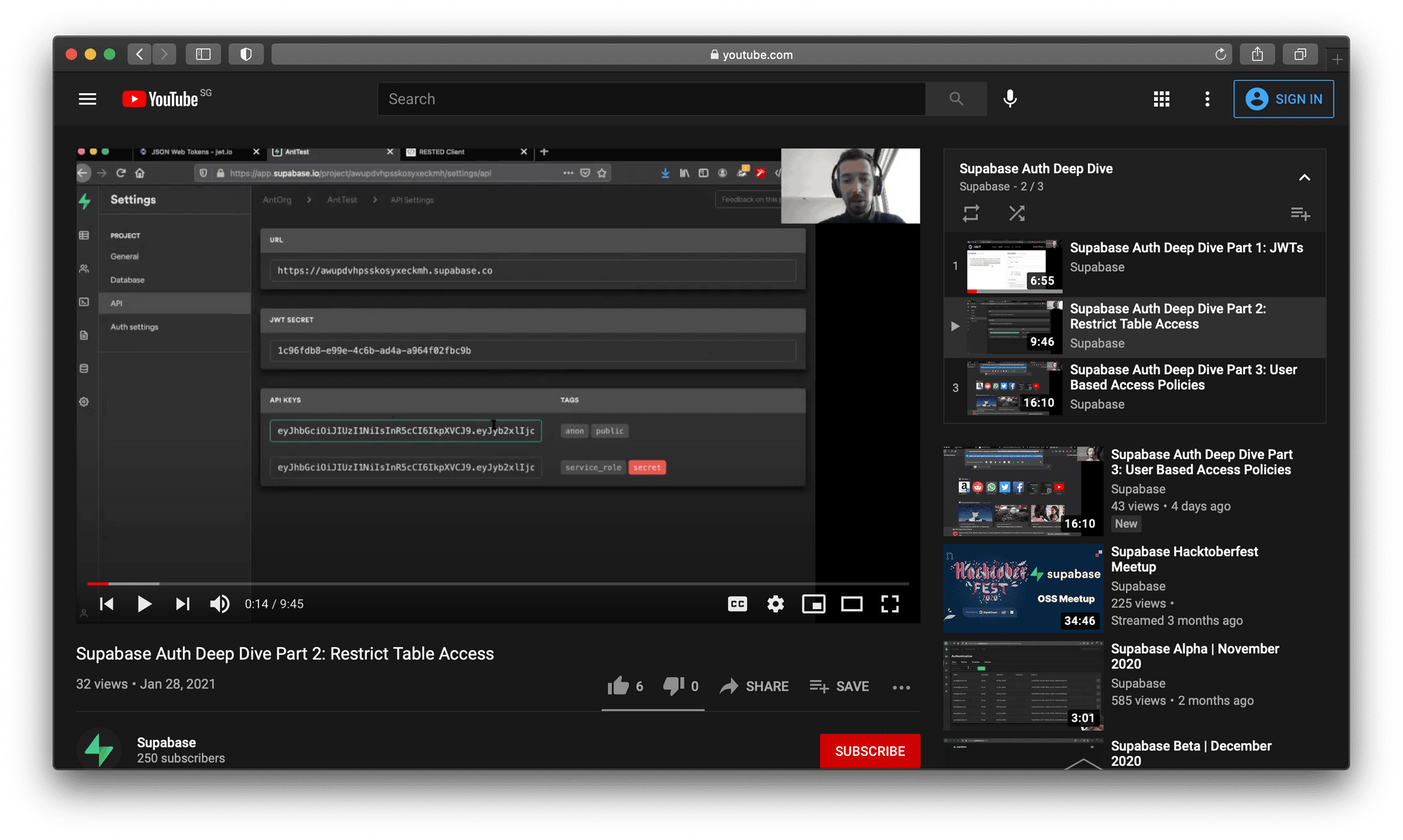Save playlist with the add-to-list icon
This screenshot has width=1403, height=840.
click(x=1300, y=213)
